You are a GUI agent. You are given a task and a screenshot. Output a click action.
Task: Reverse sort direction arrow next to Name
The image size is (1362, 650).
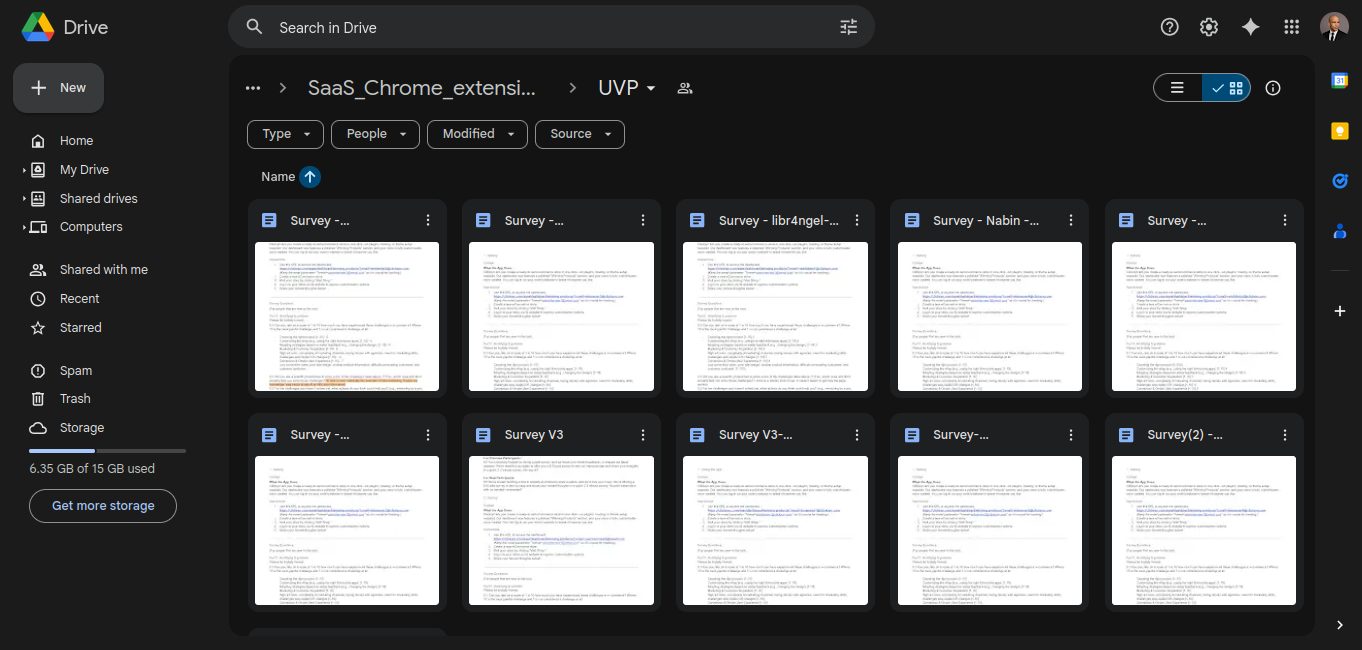point(310,177)
